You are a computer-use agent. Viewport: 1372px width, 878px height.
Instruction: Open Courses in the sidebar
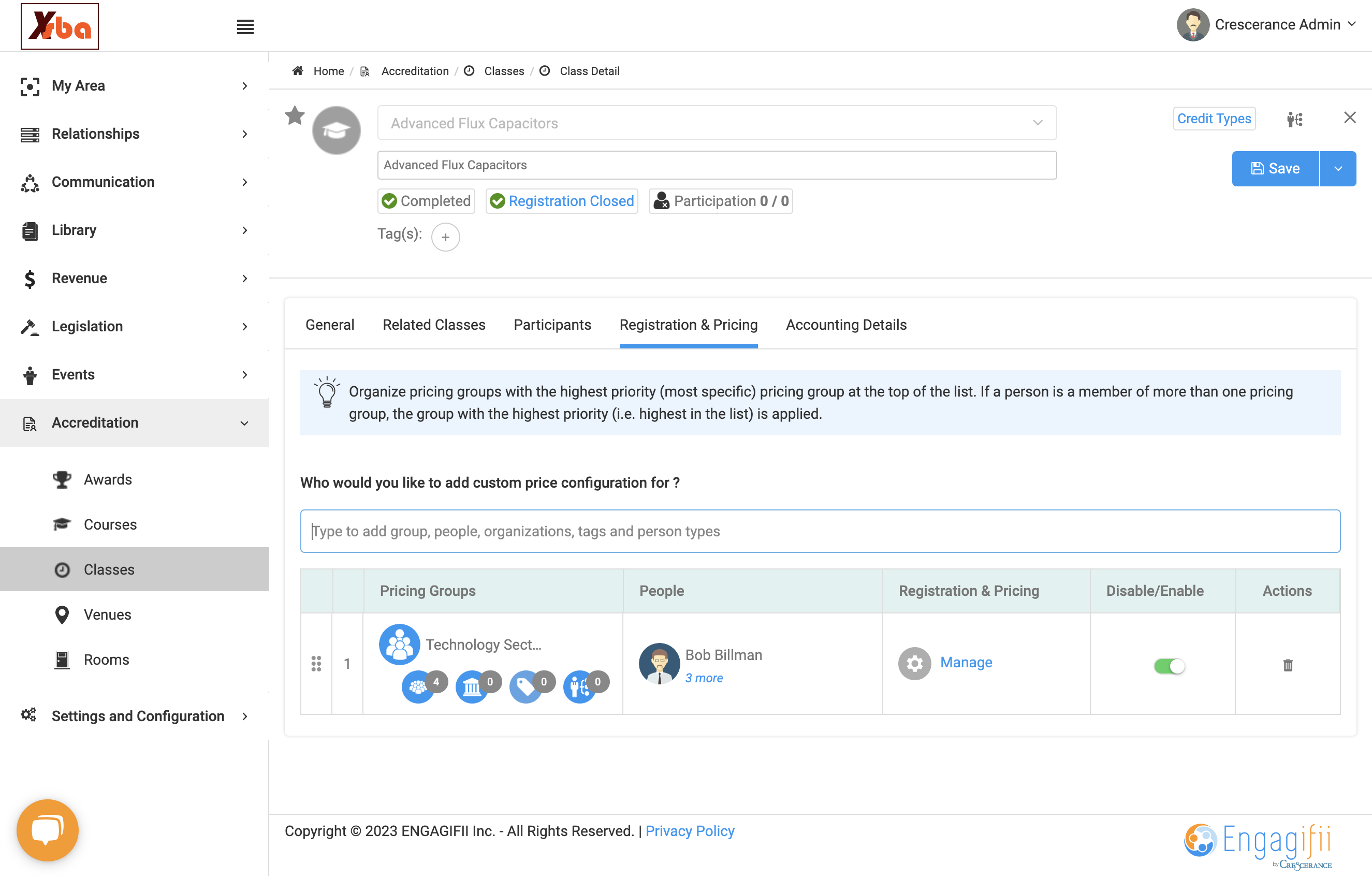(x=110, y=524)
